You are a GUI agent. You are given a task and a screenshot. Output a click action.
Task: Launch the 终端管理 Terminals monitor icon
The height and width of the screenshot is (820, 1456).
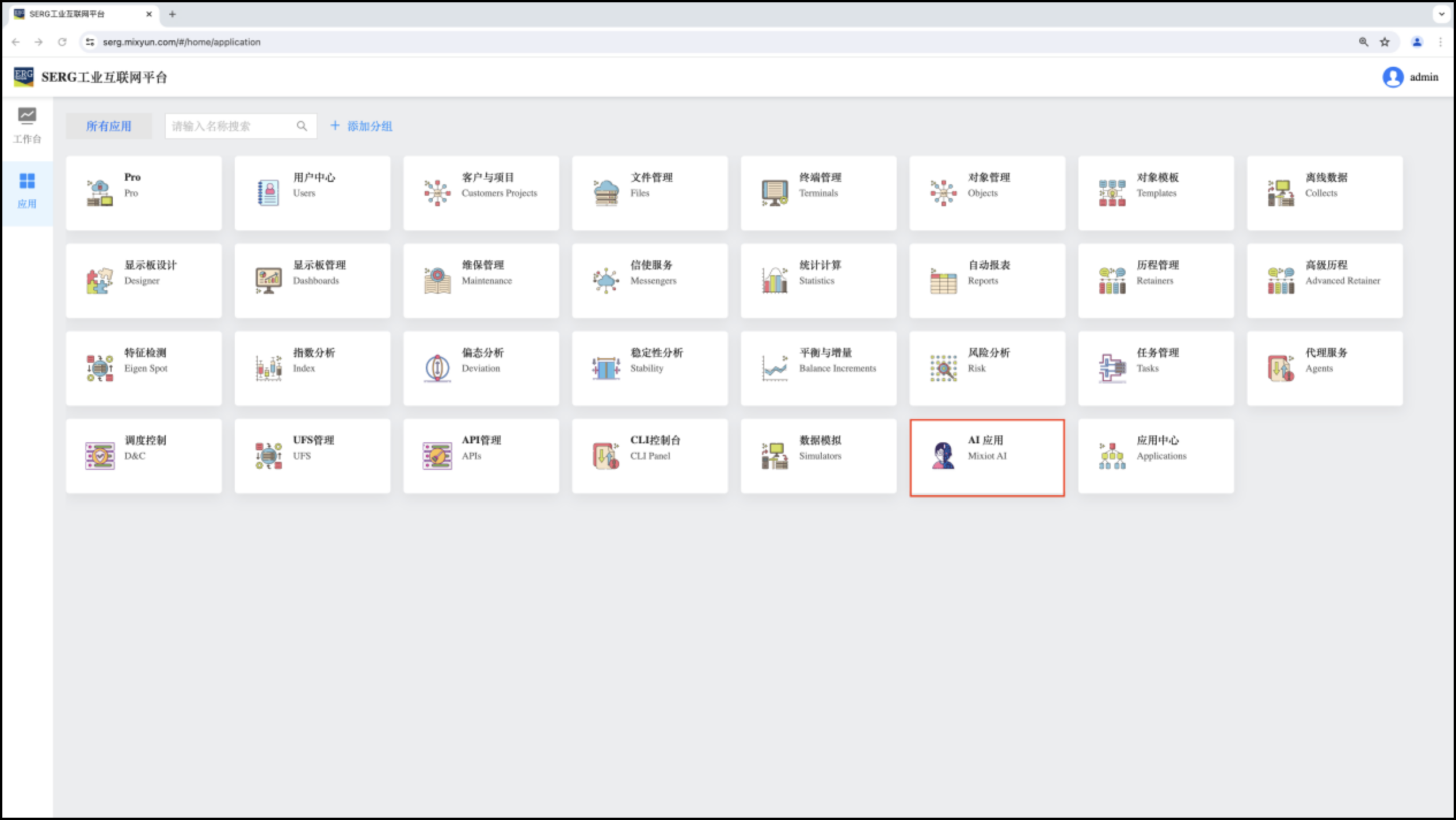pyautogui.click(x=775, y=193)
